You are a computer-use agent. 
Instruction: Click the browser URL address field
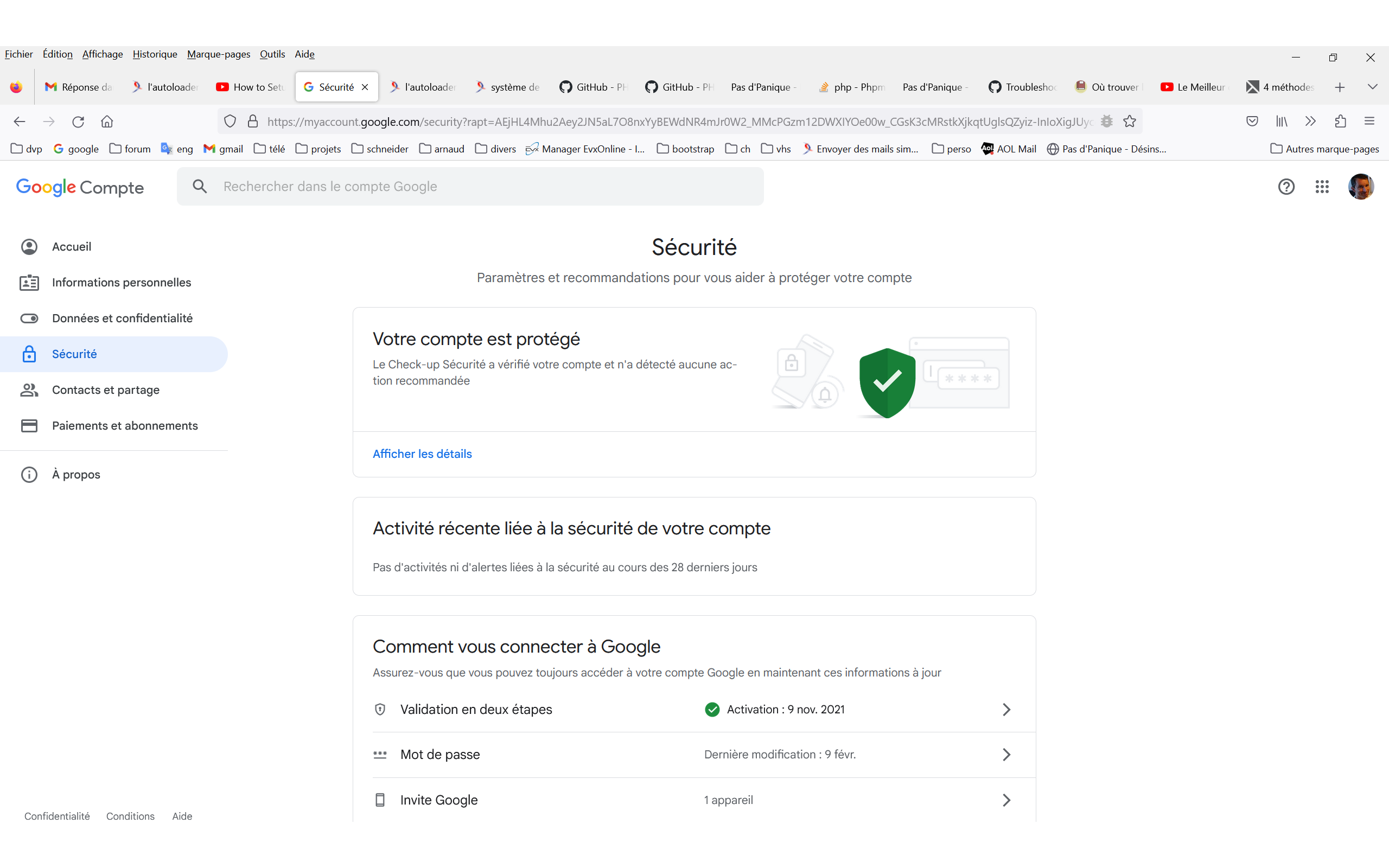point(679,122)
